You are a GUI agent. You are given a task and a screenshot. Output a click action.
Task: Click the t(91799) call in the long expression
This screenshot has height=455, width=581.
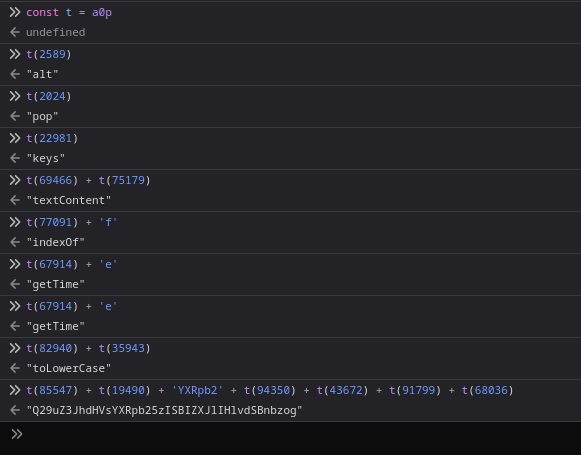click(415, 390)
